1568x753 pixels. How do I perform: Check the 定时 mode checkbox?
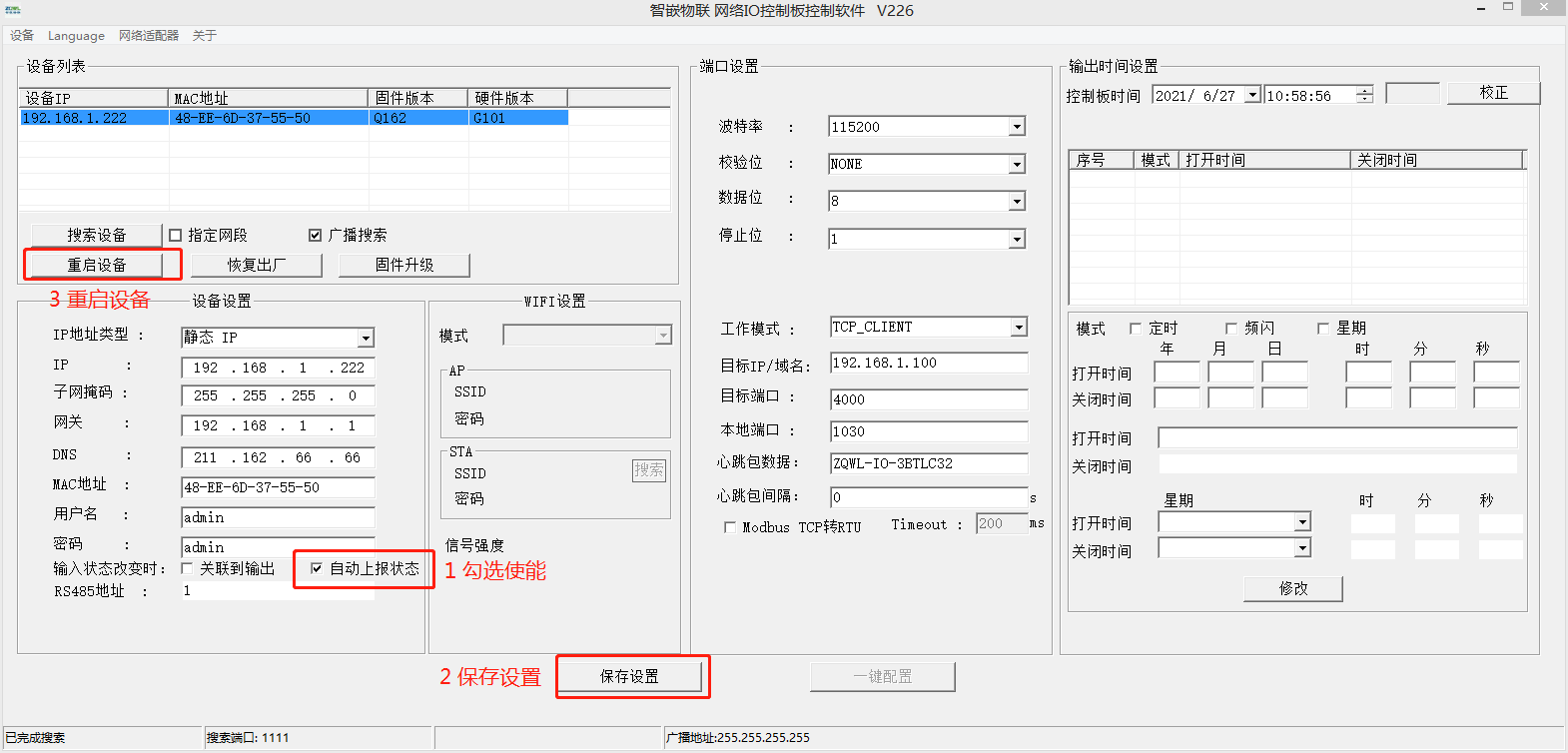click(x=1136, y=329)
